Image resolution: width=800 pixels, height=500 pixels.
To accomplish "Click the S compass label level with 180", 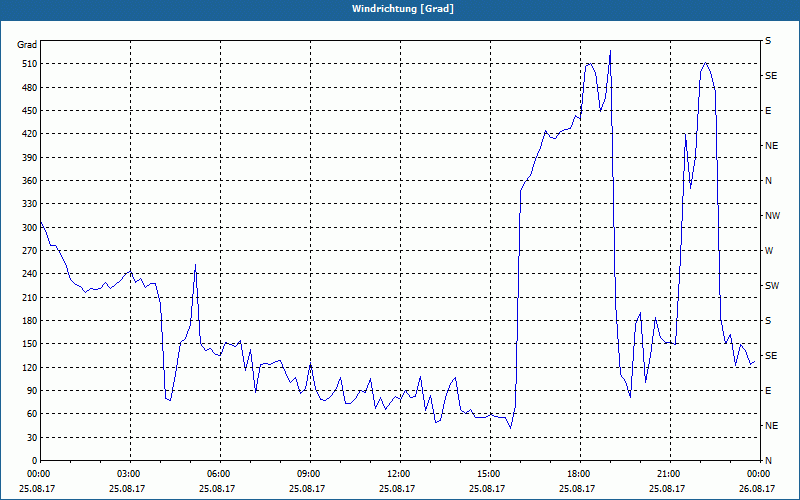I will pyautogui.click(x=768, y=321).
